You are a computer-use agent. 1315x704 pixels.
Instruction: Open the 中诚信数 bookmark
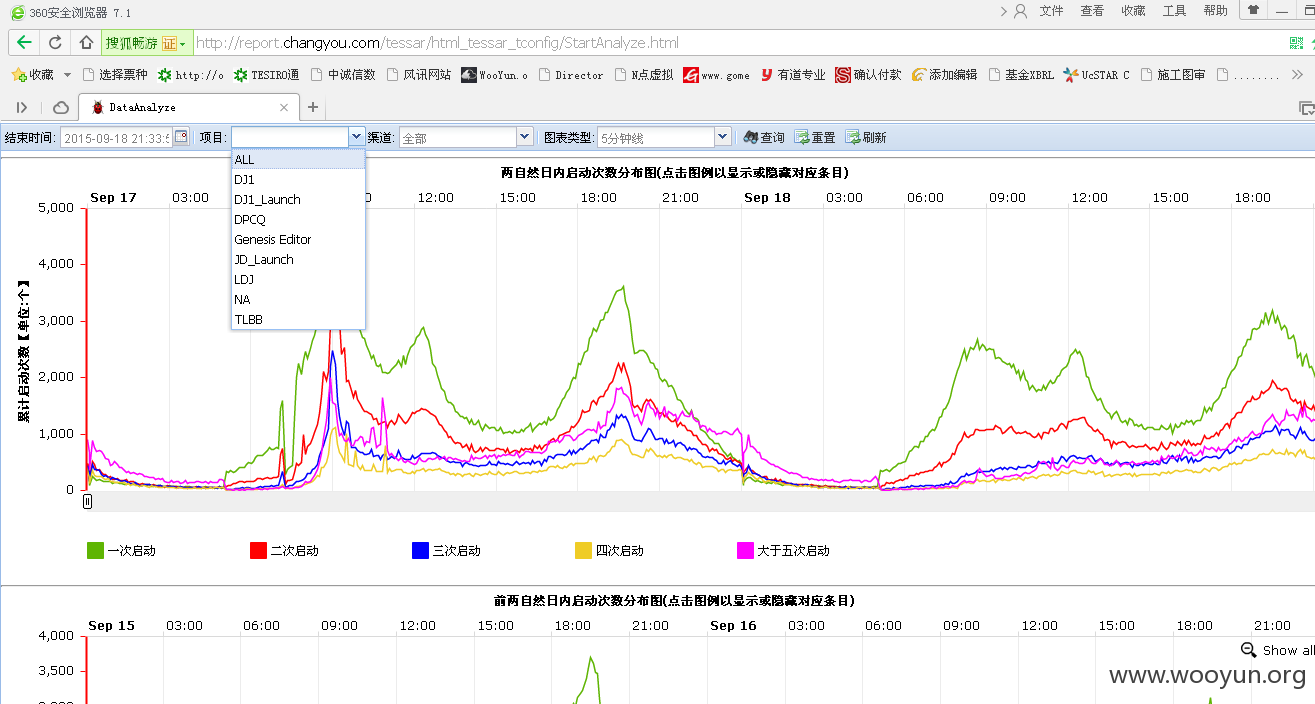[343, 75]
